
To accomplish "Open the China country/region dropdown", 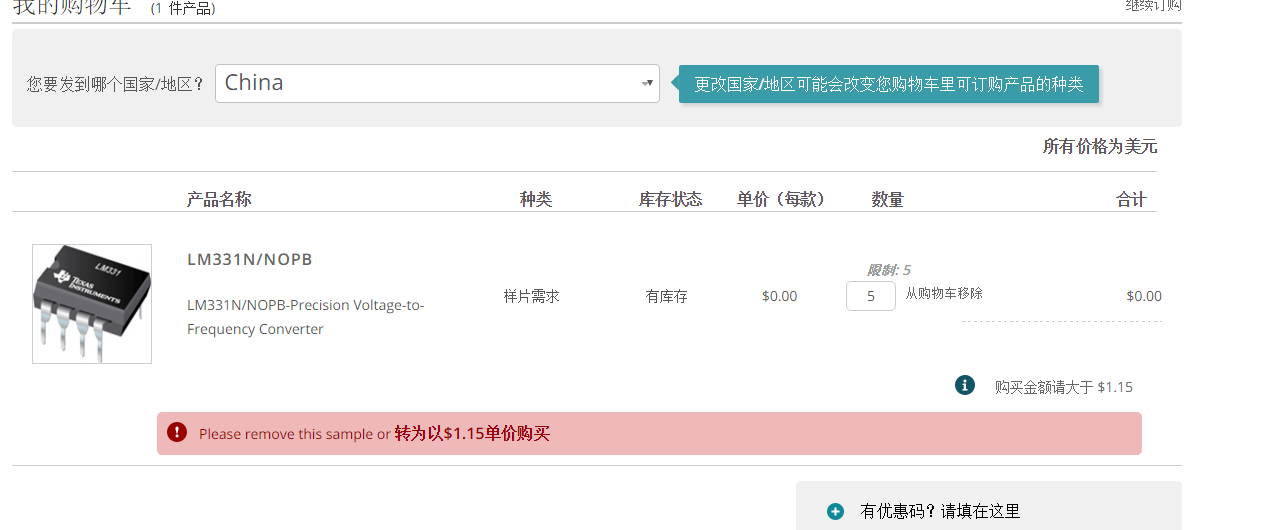I will point(437,83).
